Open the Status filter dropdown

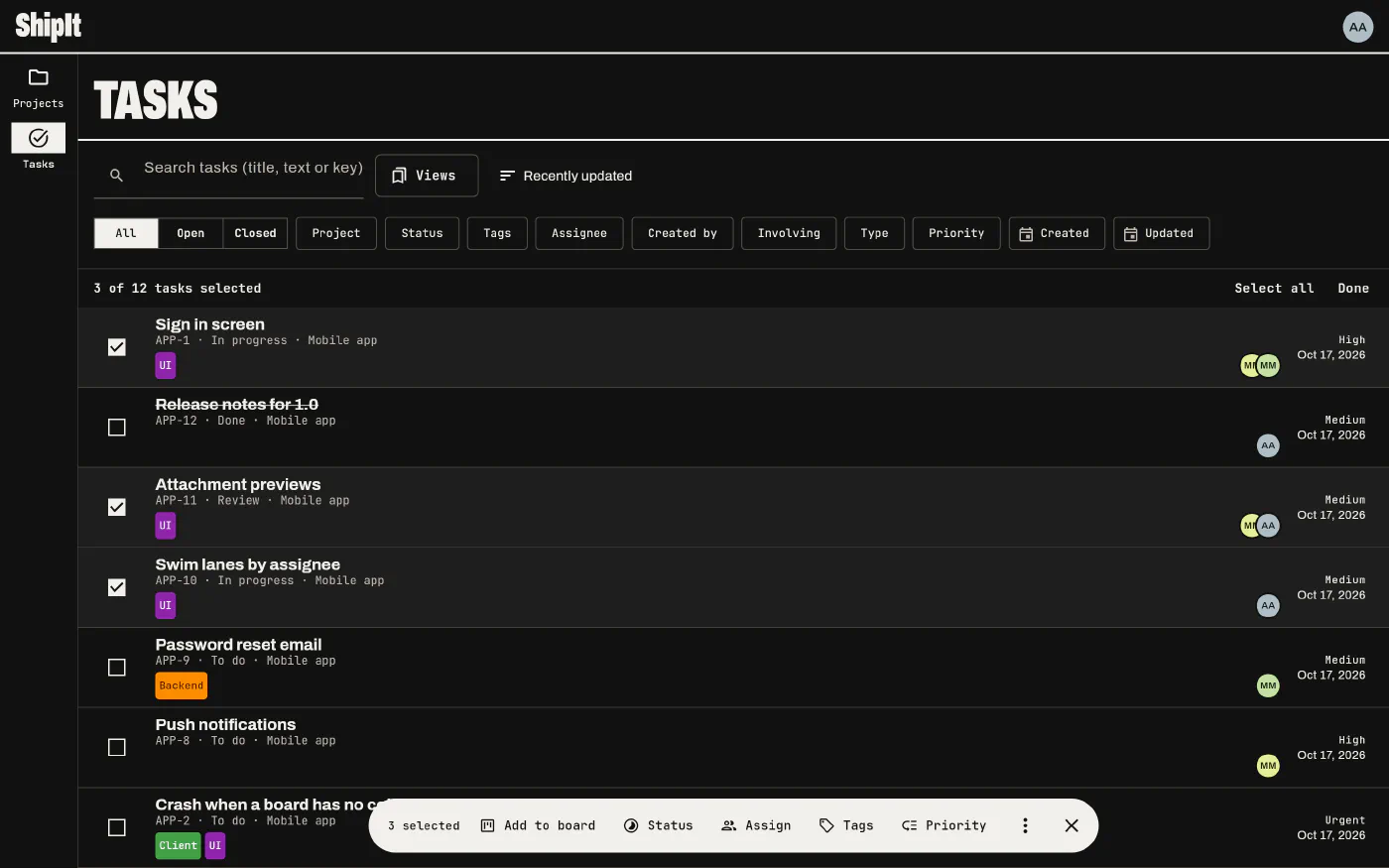(x=422, y=233)
